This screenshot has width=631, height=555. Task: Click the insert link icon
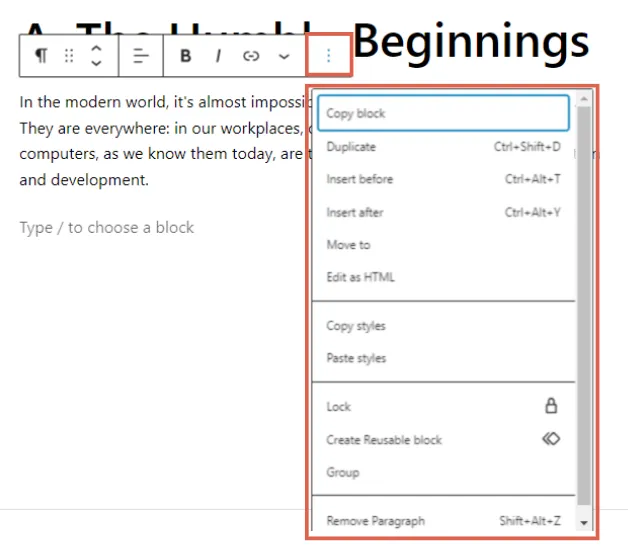point(251,56)
